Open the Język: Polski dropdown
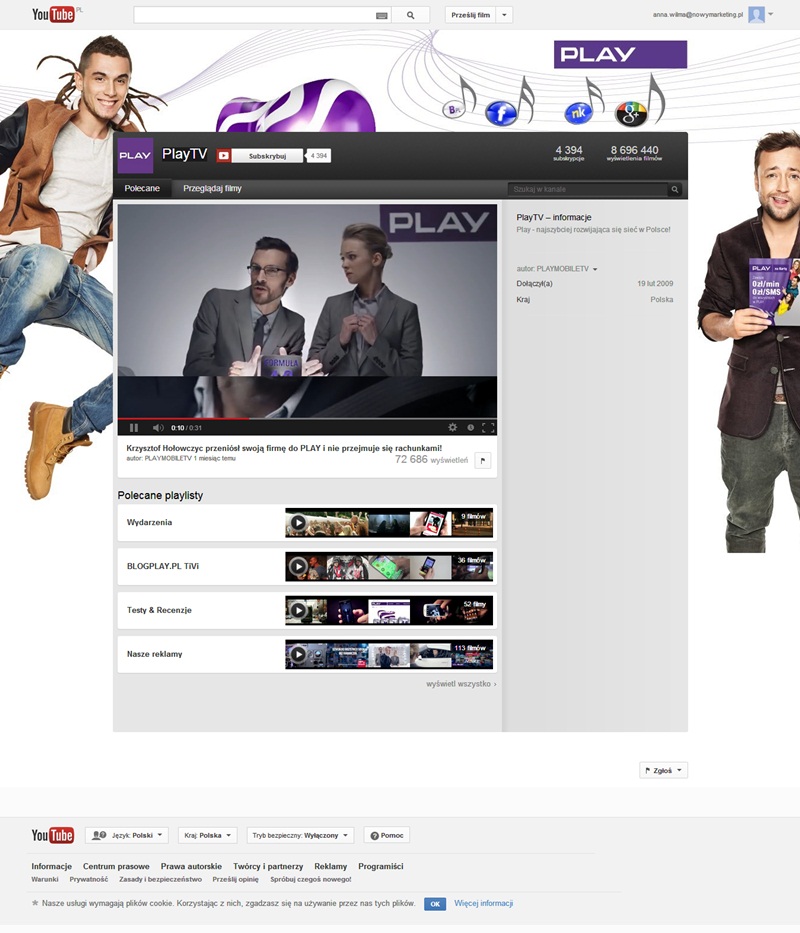Screen dimensions: 800x933 coord(127,835)
